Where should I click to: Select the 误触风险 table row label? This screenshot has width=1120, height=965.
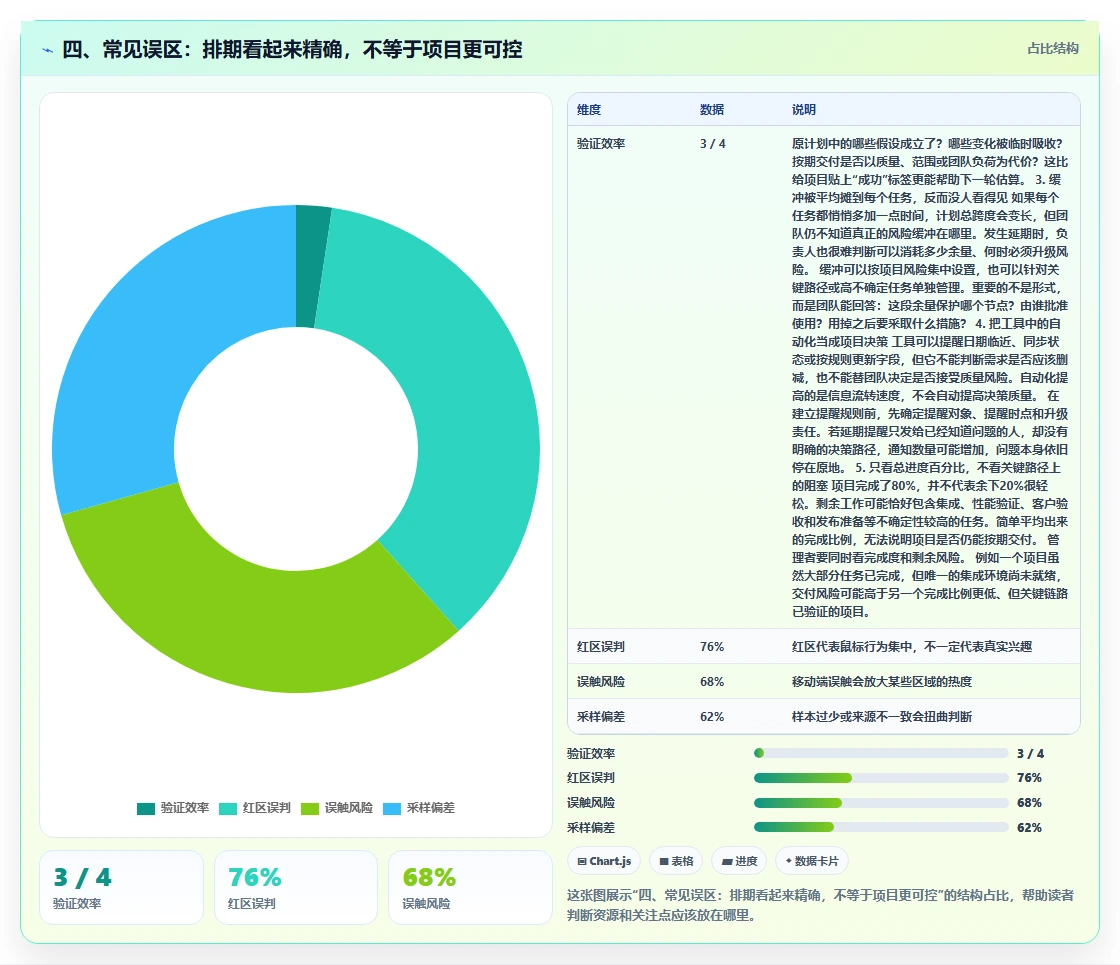[601, 681]
